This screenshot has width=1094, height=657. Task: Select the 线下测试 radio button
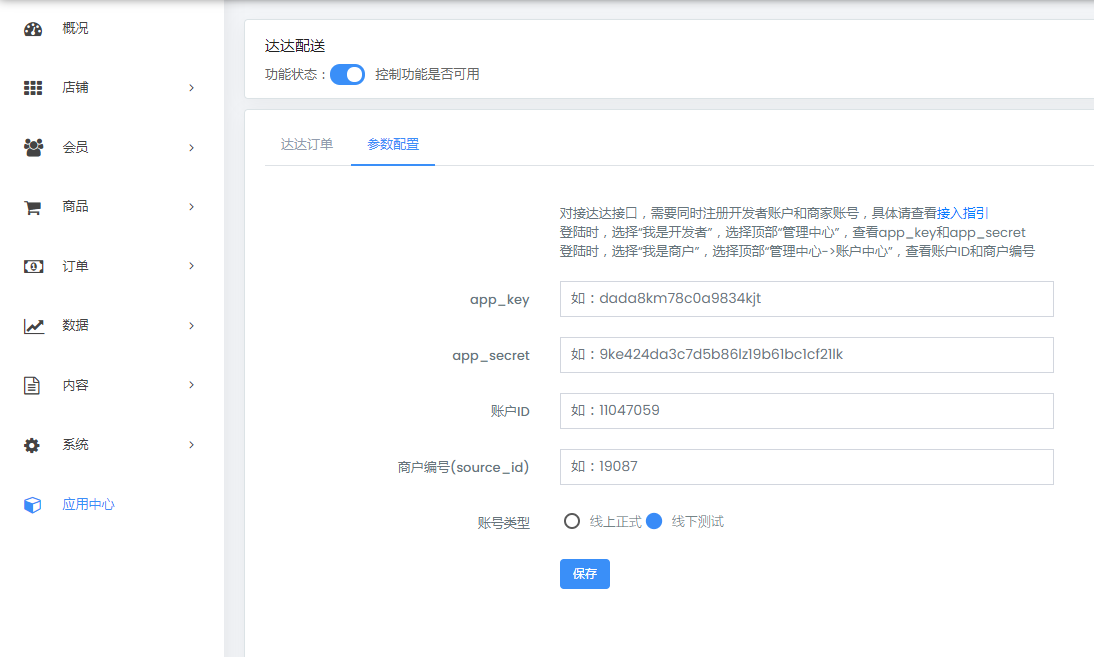point(654,521)
